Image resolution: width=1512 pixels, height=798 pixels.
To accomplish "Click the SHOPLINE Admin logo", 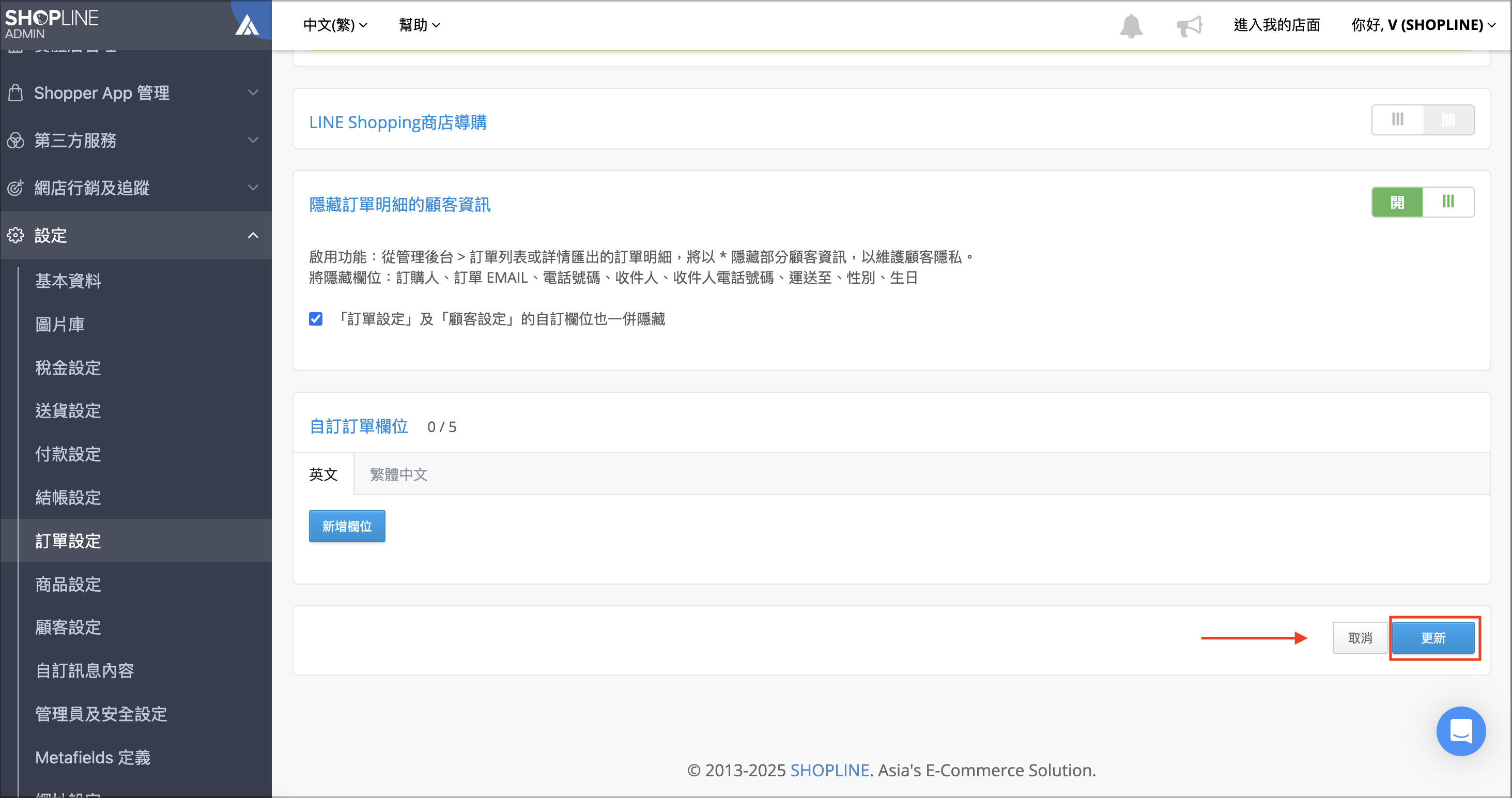I will (x=52, y=24).
